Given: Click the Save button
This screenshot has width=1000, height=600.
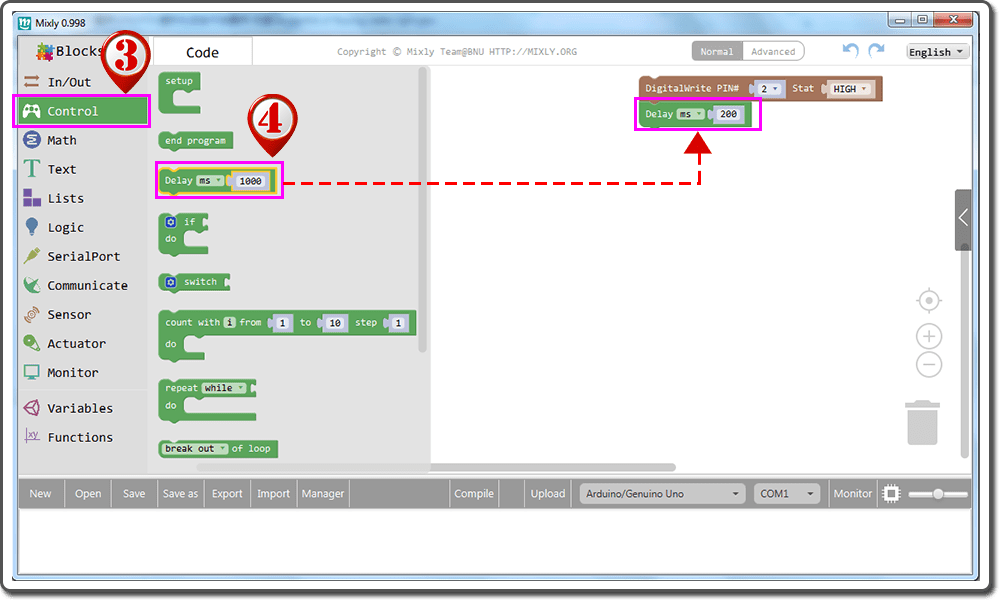Looking at the screenshot, I should (134, 494).
